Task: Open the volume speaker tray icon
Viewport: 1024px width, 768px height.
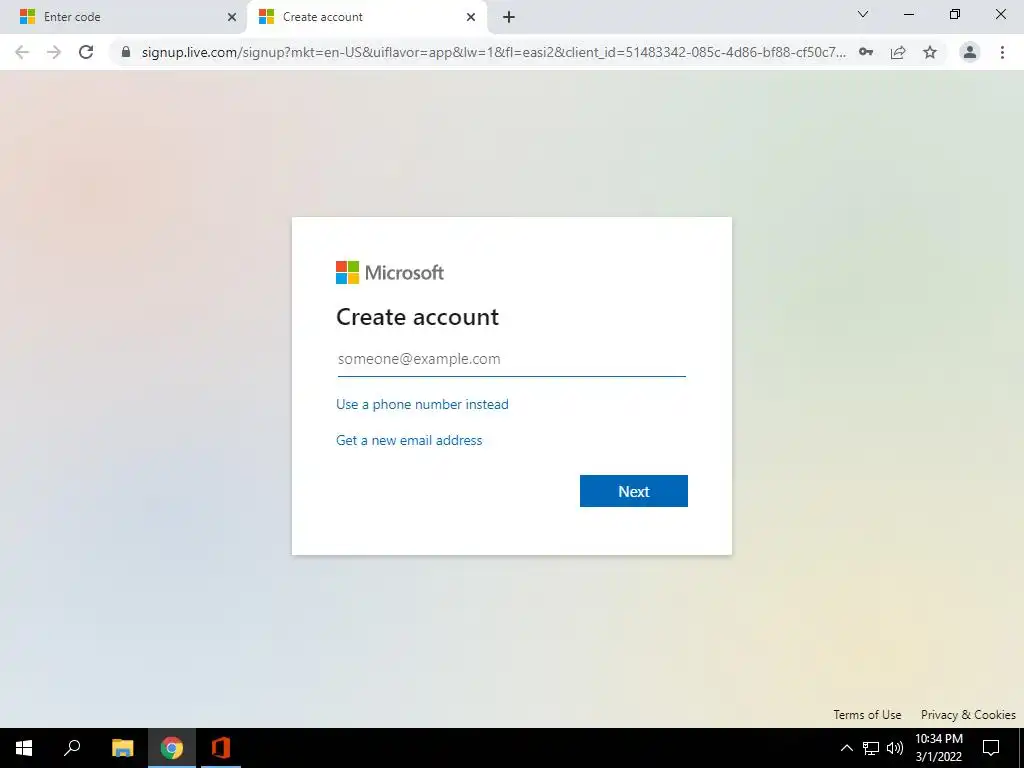Action: (895, 748)
